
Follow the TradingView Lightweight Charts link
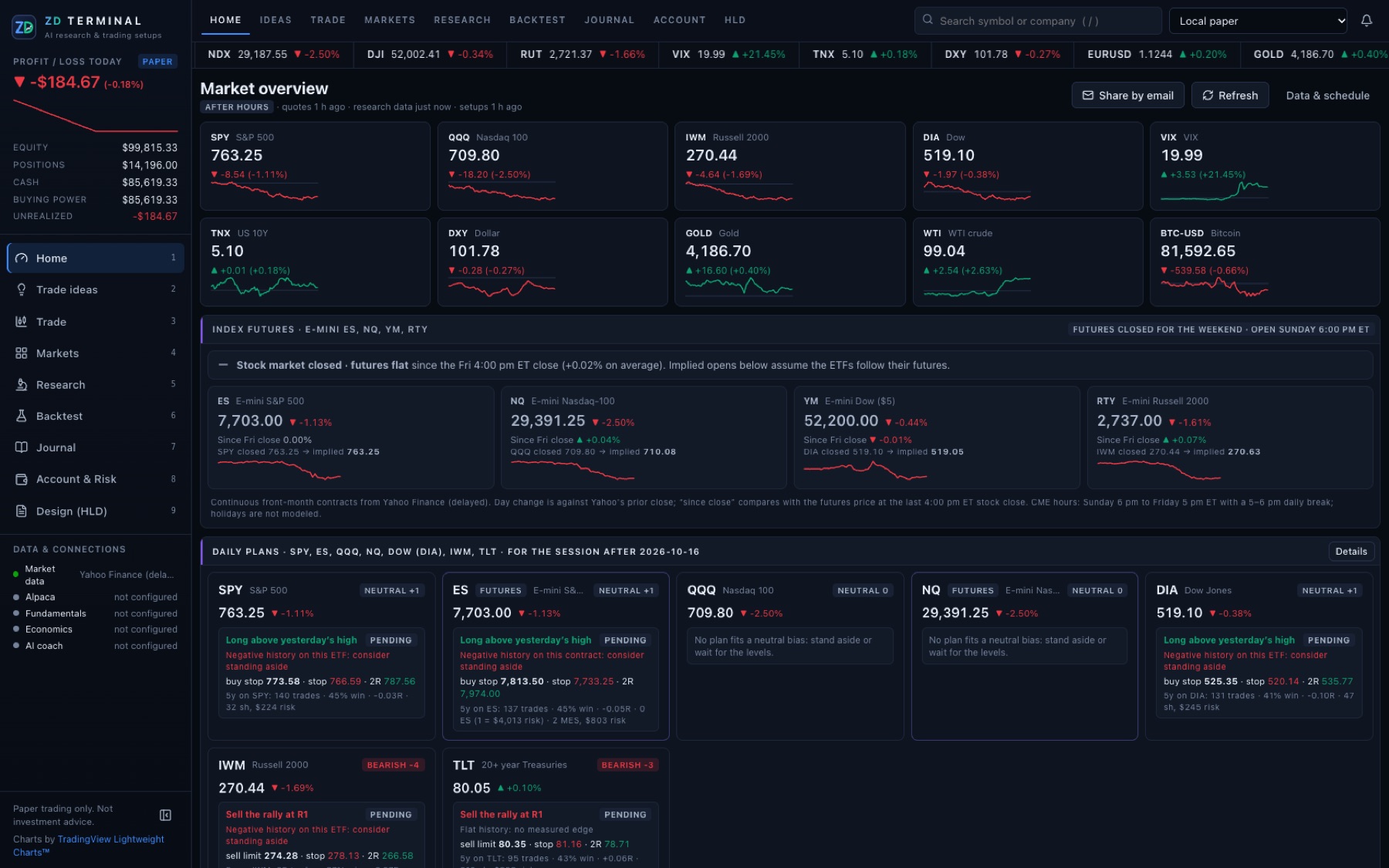(88, 846)
